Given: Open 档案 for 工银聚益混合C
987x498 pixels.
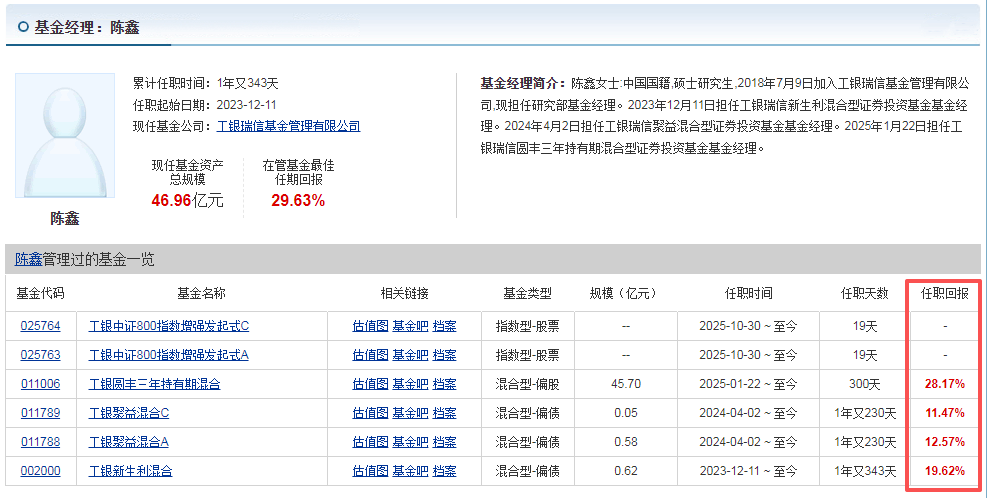Looking at the screenshot, I should [444, 413].
